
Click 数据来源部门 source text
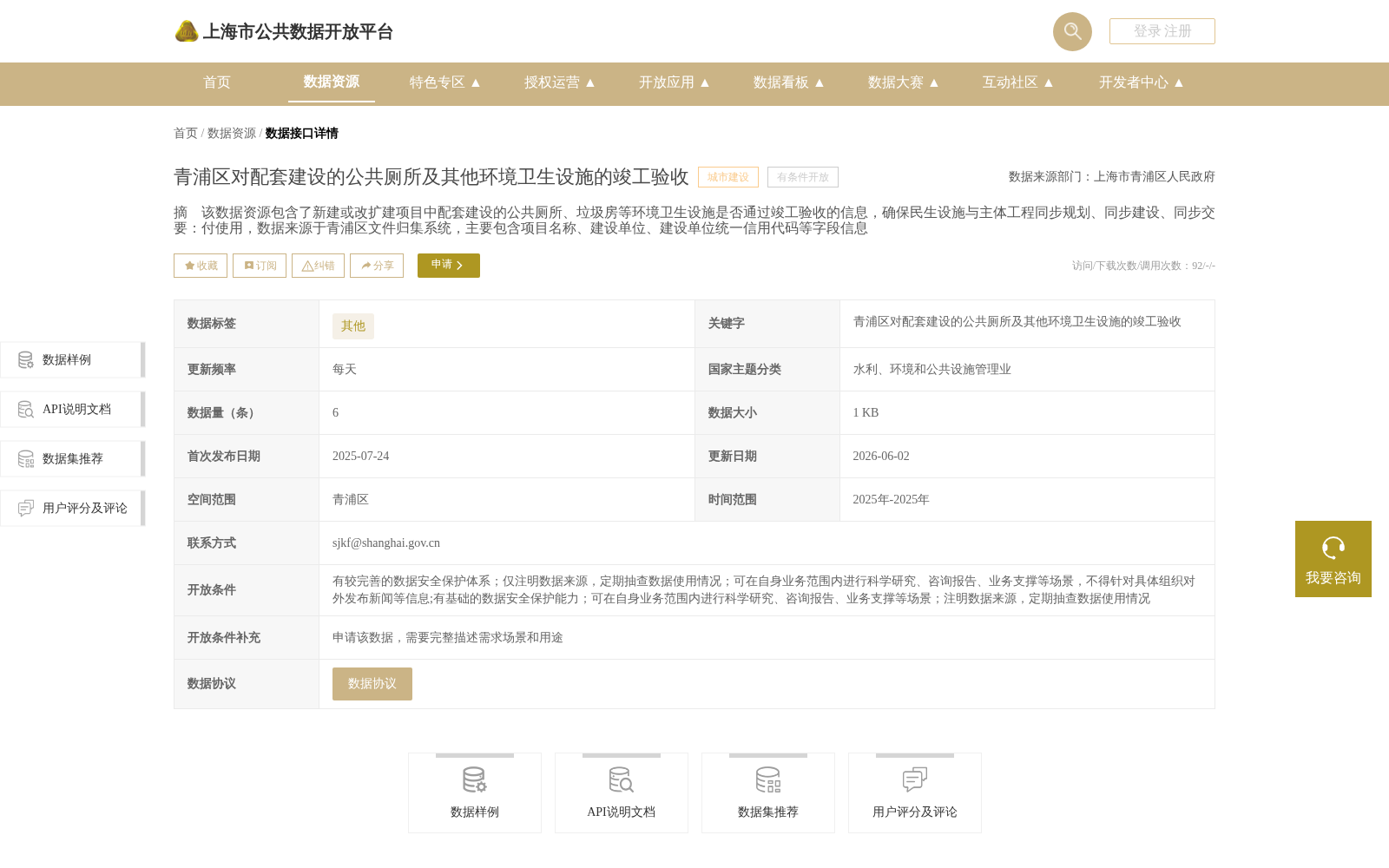coord(1112,177)
